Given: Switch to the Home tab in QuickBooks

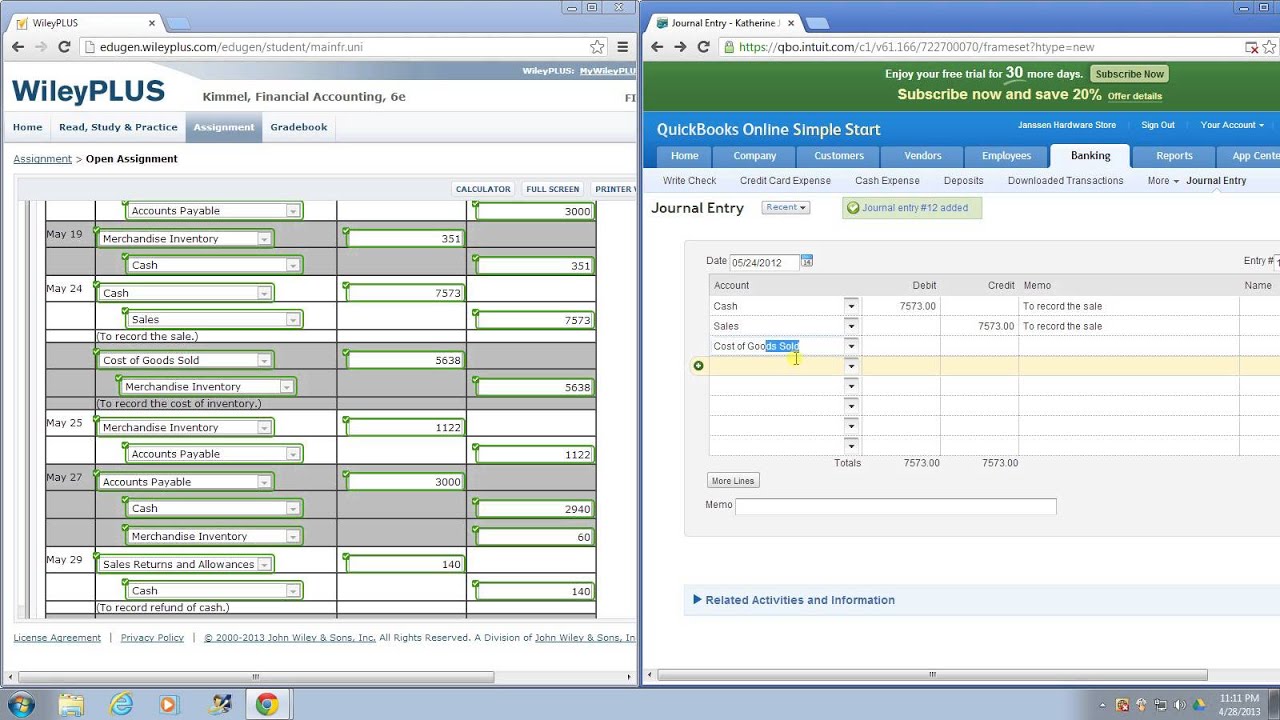Looking at the screenshot, I should [x=685, y=156].
